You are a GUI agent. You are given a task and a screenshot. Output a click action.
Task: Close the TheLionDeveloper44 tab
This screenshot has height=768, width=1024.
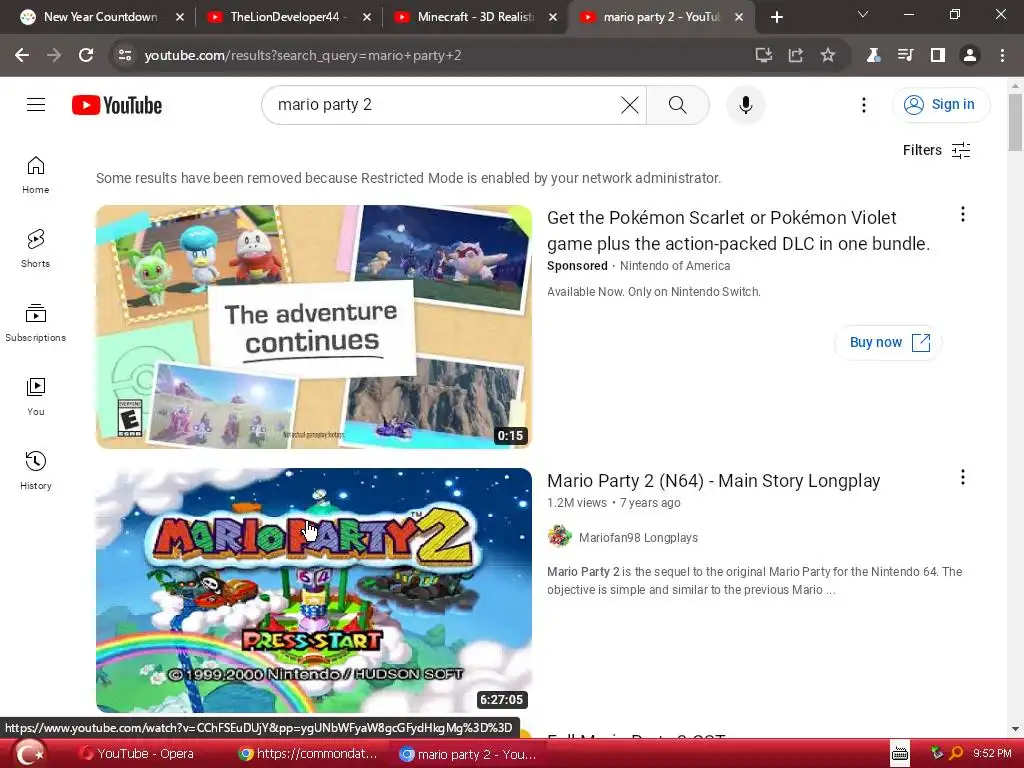(366, 18)
